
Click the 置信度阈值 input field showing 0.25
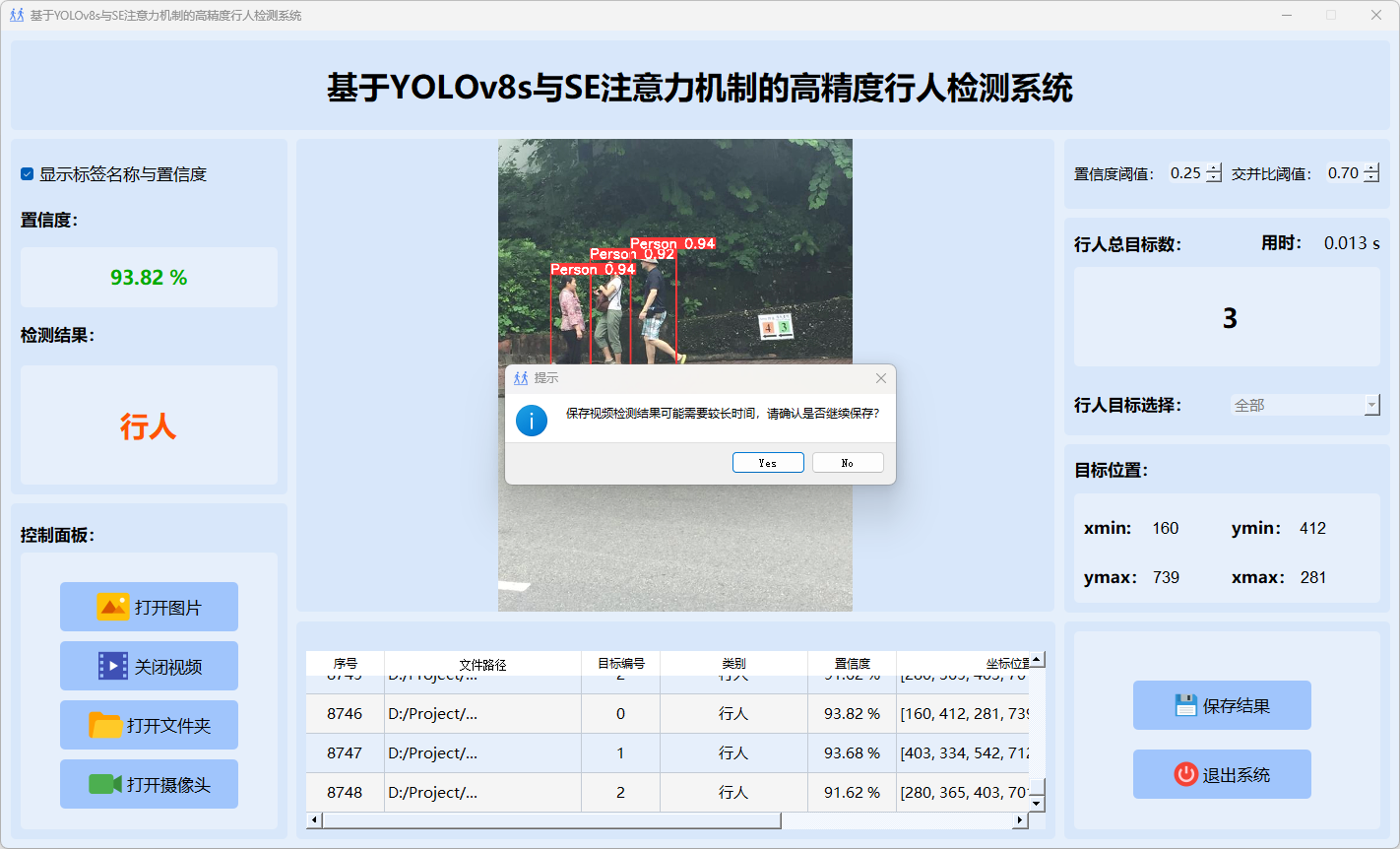[1185, 173]
